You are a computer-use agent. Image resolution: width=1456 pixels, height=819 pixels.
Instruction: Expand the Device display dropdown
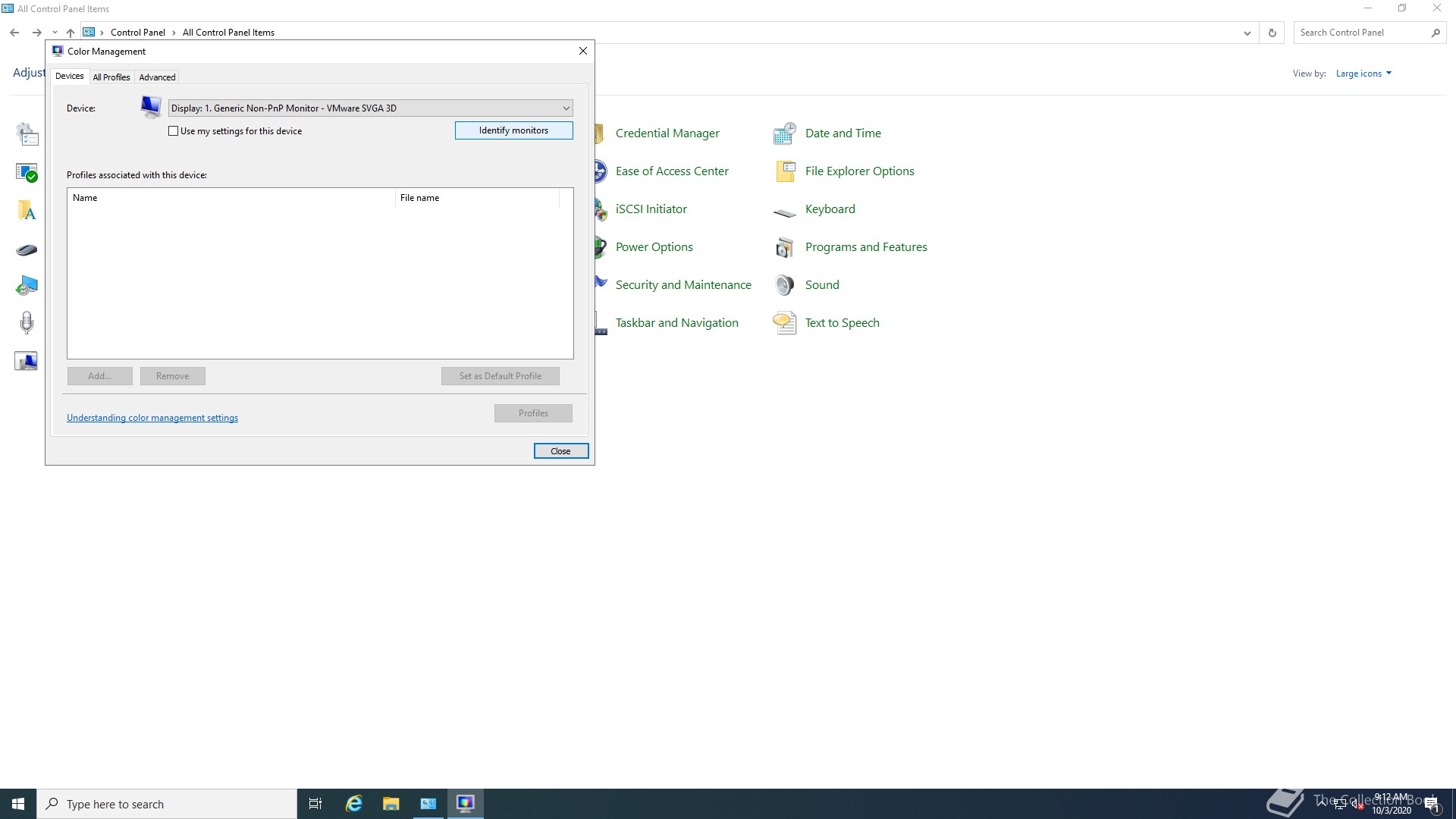point(566,108)
